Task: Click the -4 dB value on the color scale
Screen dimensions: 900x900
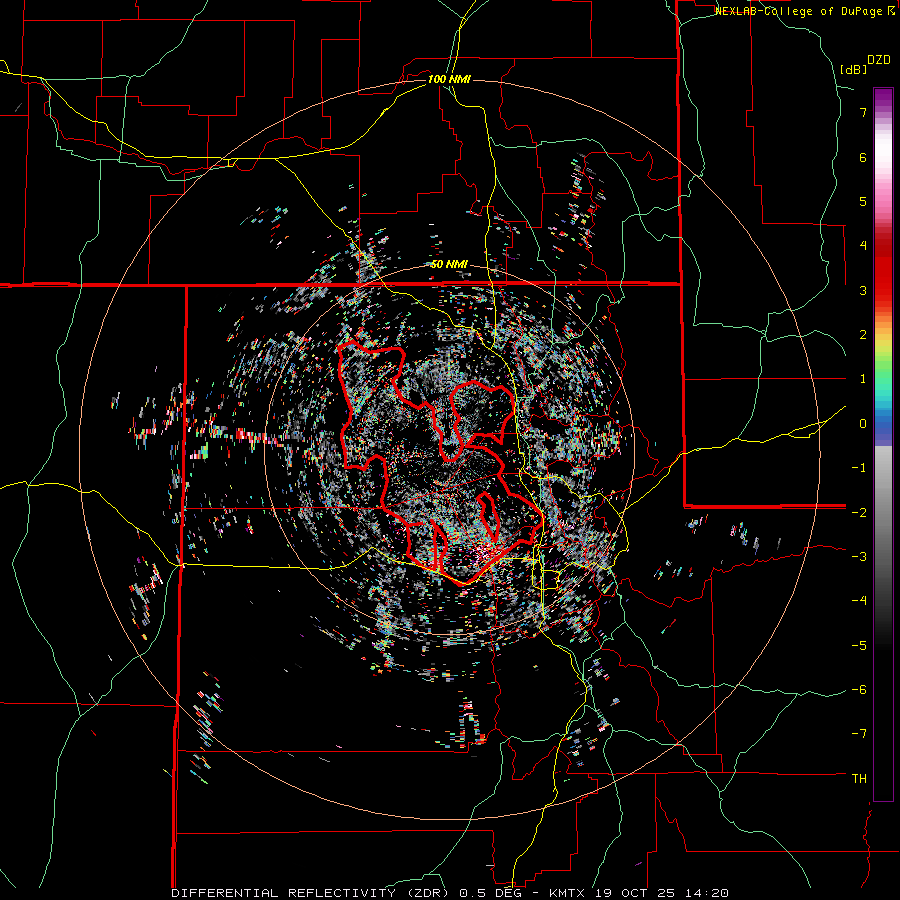Action: (x=859, y=601)
